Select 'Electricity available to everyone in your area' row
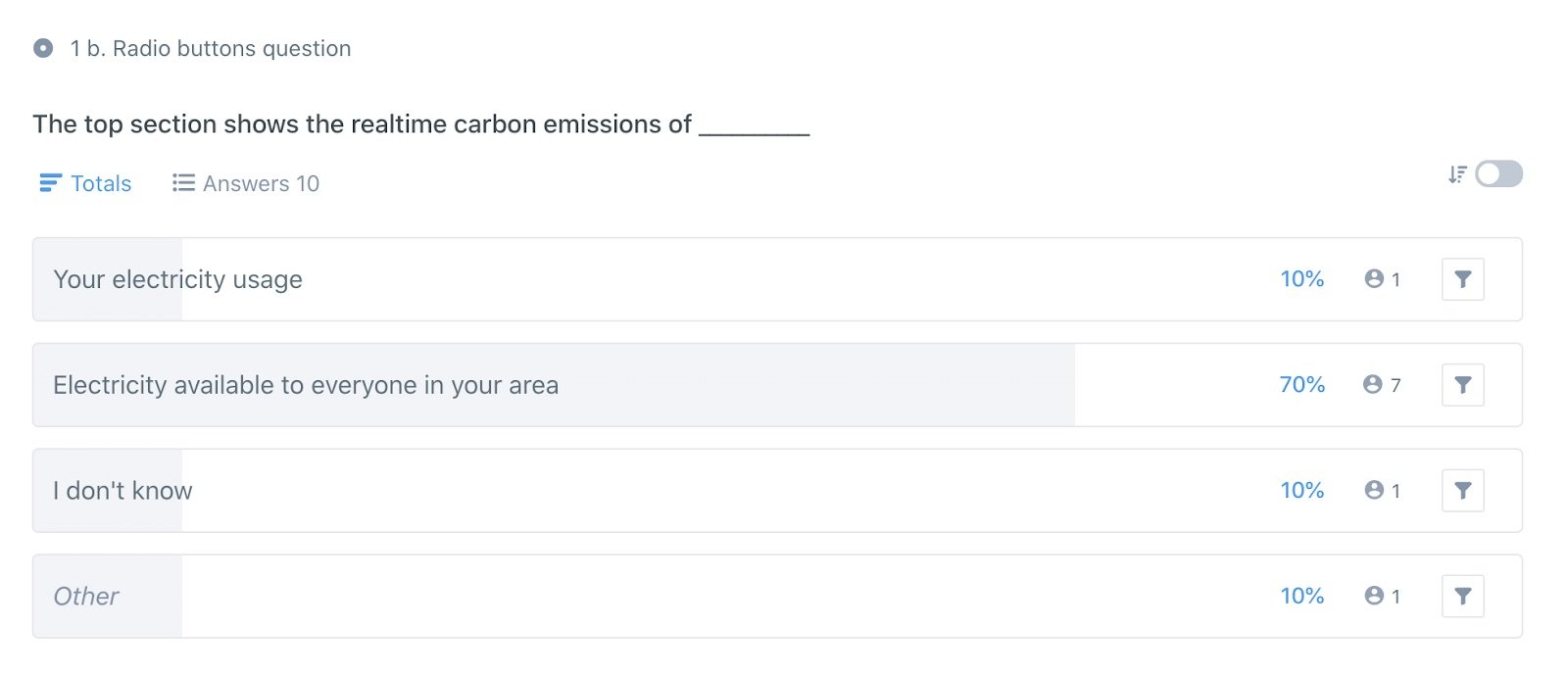 (x=777, y=385)
